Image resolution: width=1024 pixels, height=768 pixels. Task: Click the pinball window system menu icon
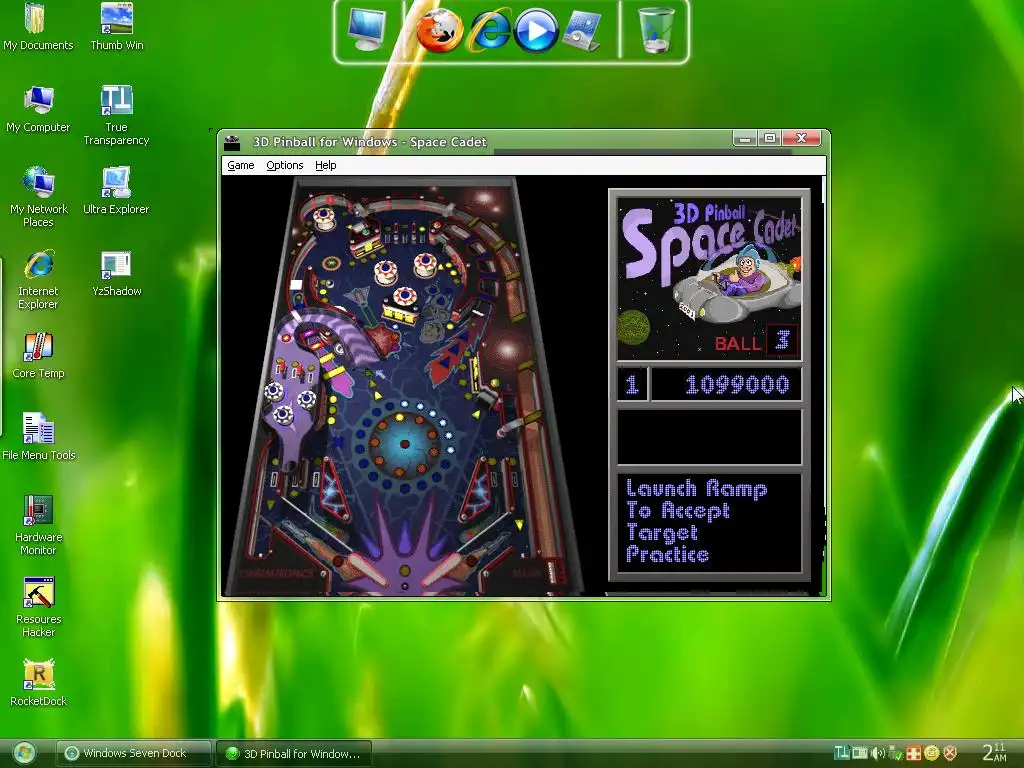tap(232, 142)
